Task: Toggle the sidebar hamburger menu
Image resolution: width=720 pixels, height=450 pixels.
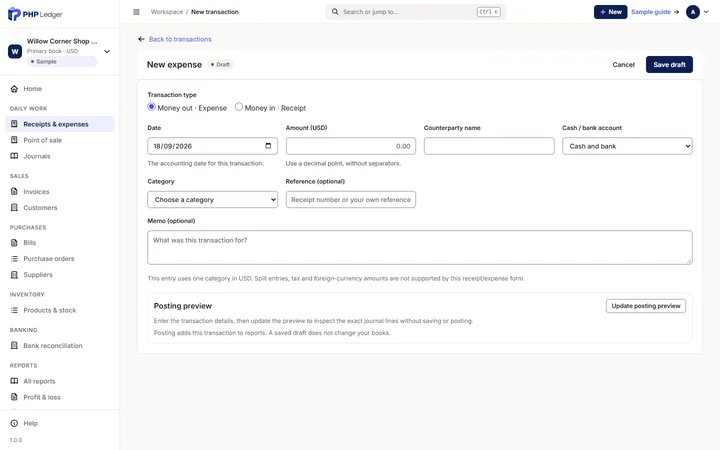Action: click(136, 12)
